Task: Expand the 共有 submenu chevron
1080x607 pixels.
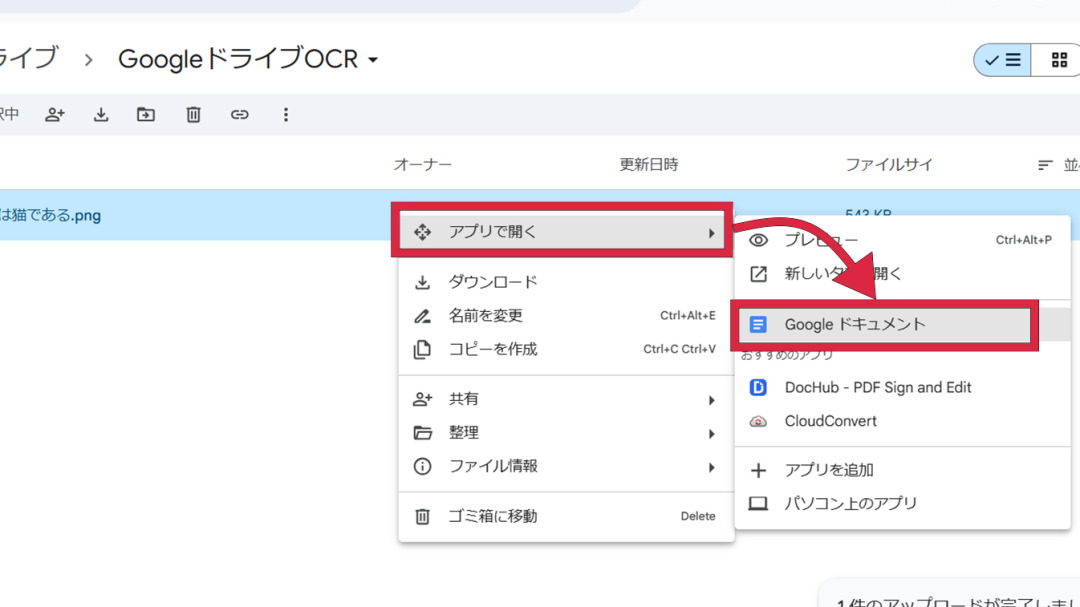Action: 713,400
